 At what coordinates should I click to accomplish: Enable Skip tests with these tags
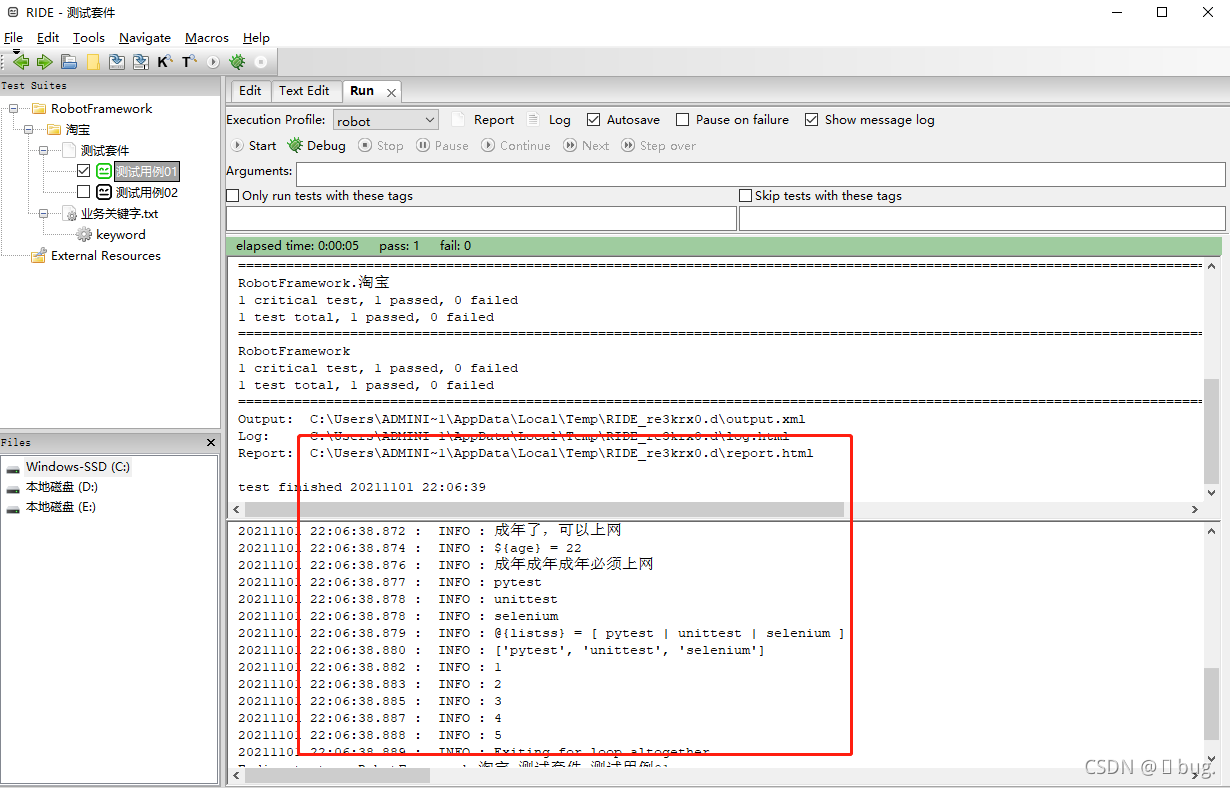coord(746,196)
